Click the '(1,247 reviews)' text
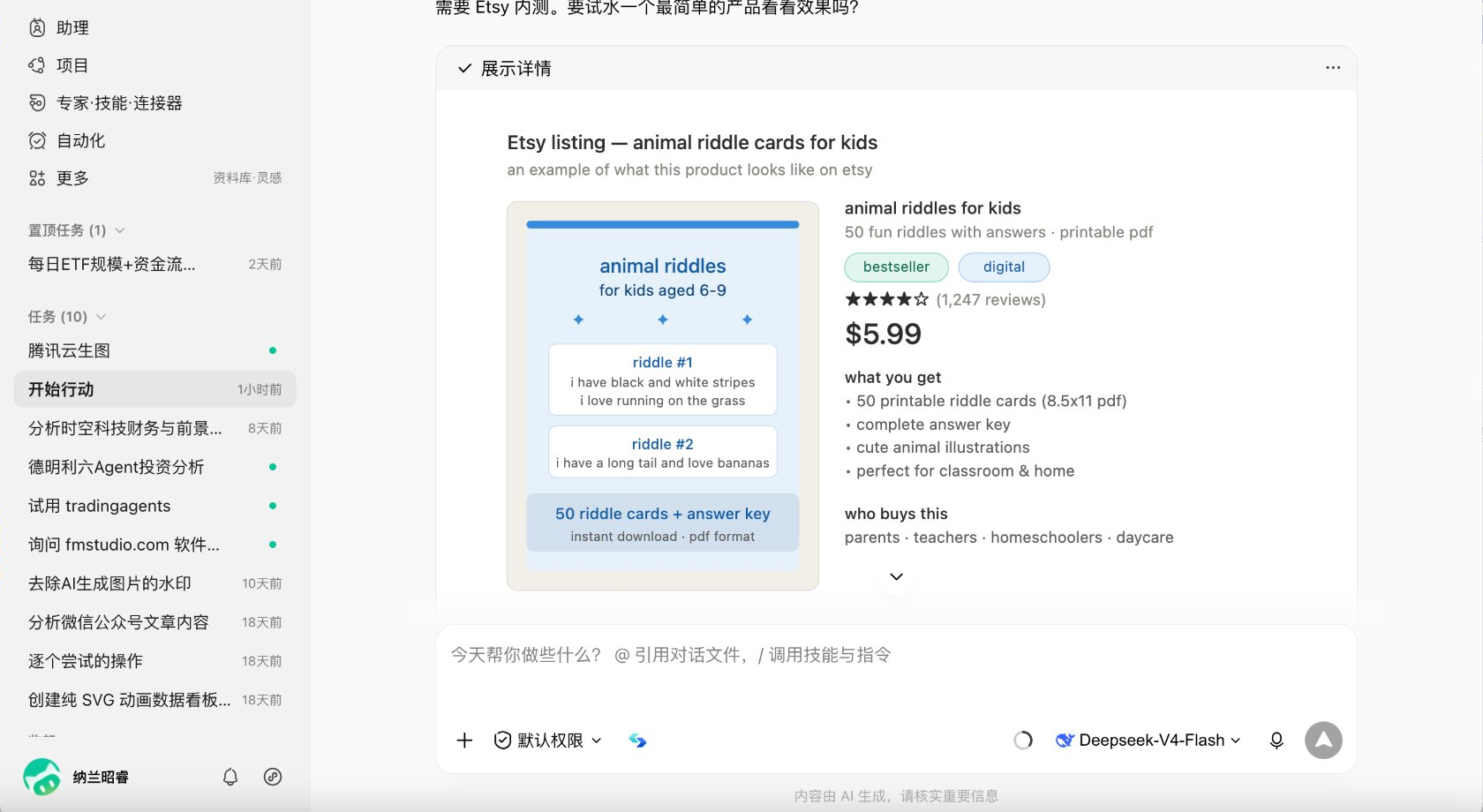Viewport: 1483px width, 812px height. tap(990, 300)
